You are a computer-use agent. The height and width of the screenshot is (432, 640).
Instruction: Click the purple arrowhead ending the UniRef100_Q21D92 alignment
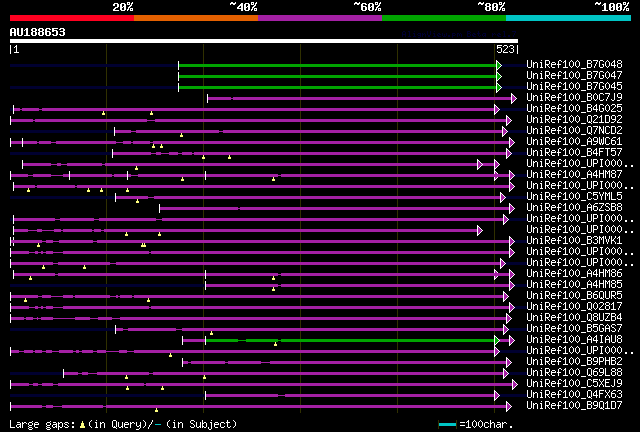(509, 120)
